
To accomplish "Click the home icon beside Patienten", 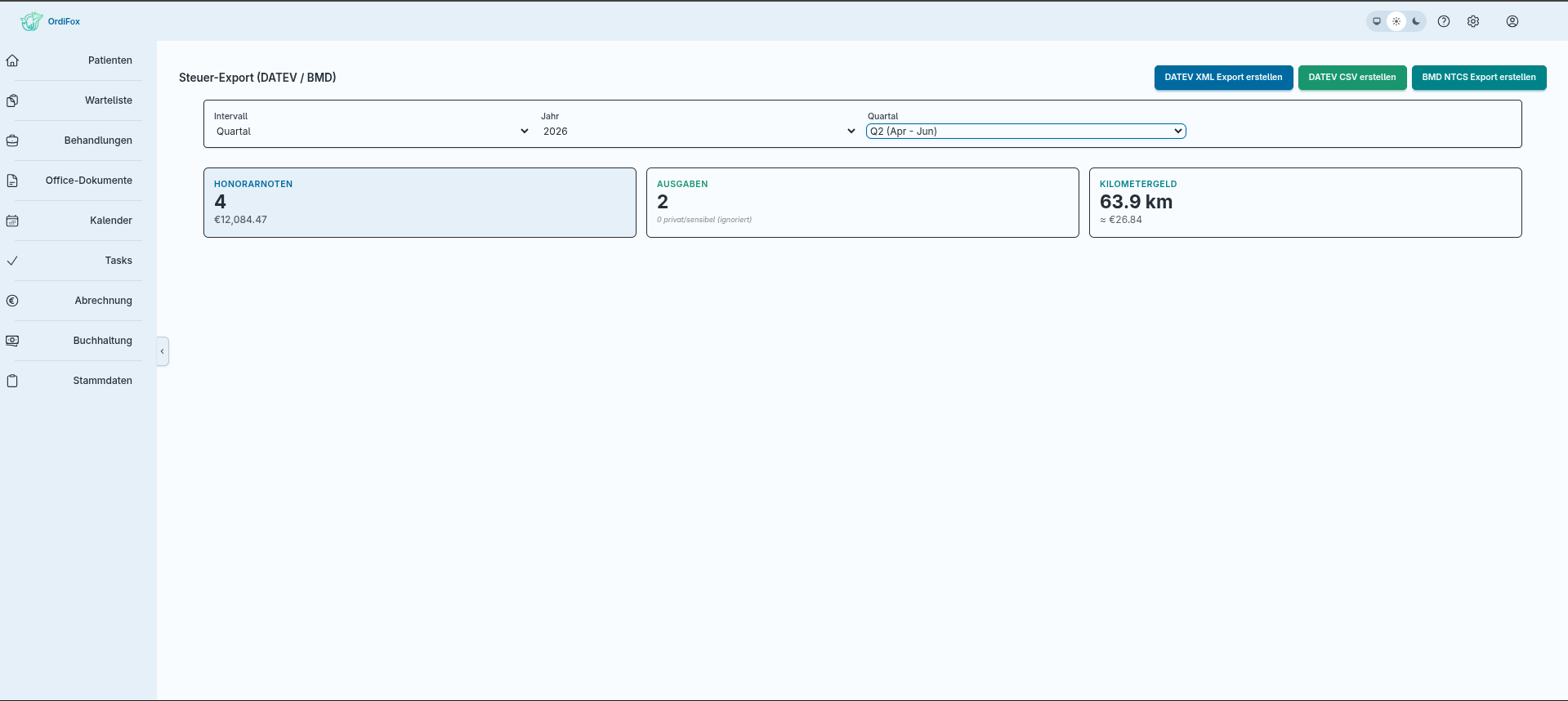I will pos(12,60).
